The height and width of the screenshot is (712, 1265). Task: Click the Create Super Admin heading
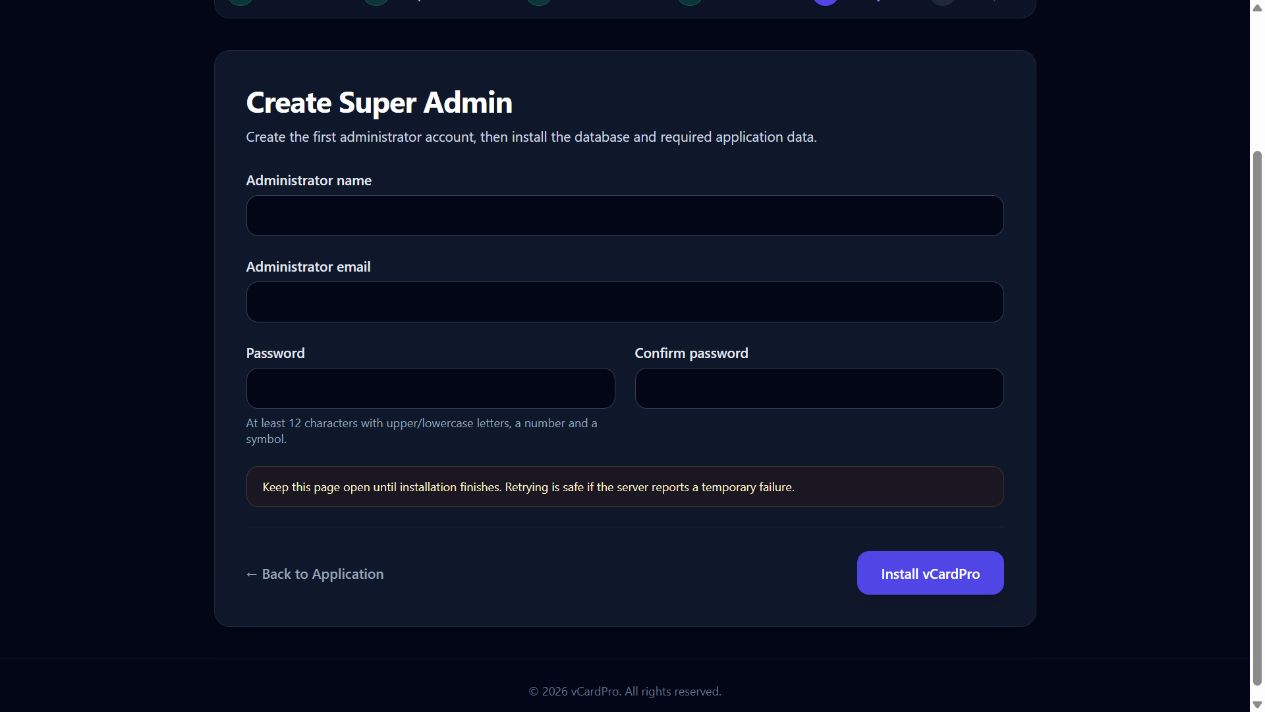[379, 102]
